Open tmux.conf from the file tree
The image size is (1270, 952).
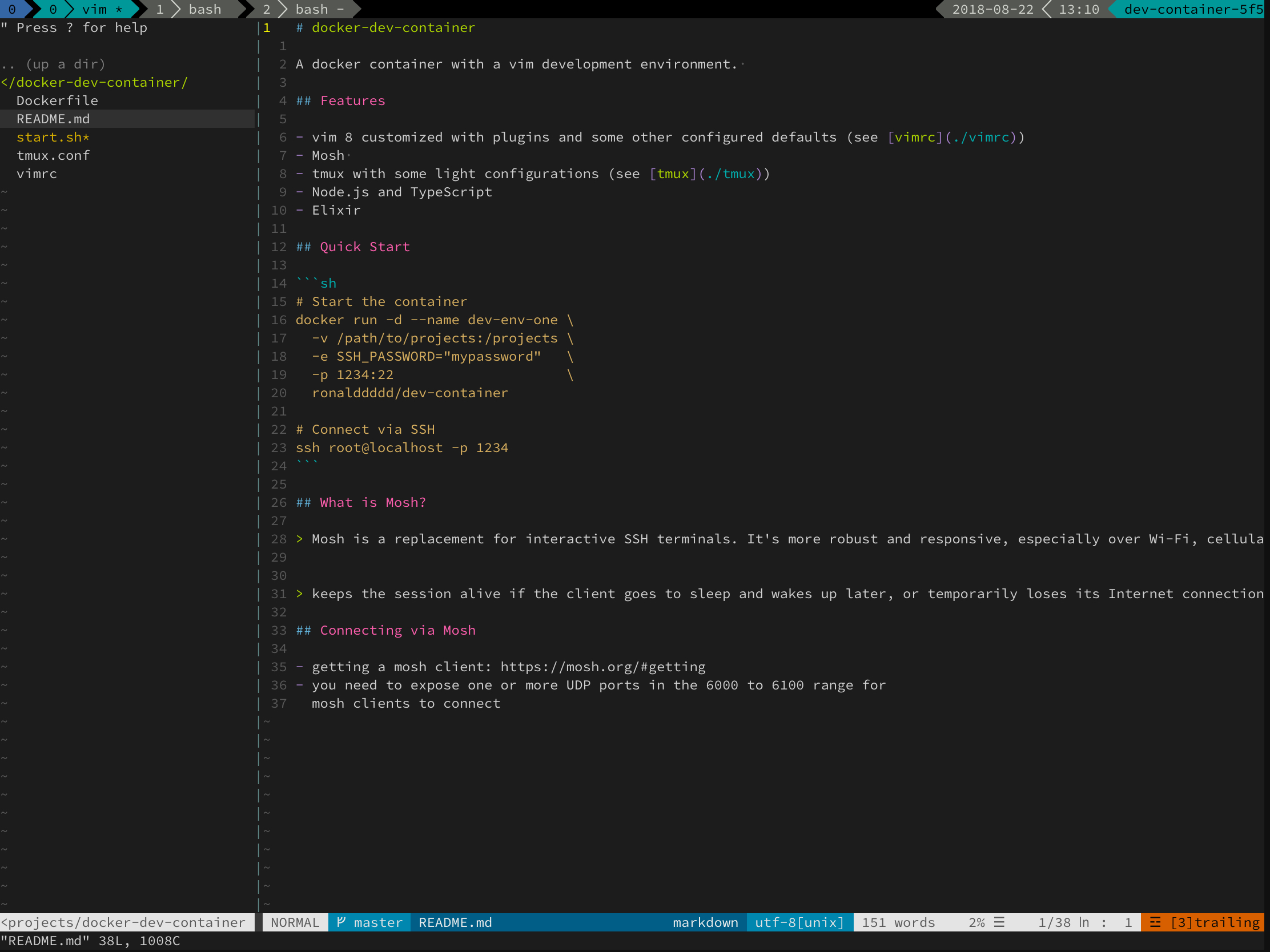53,155
